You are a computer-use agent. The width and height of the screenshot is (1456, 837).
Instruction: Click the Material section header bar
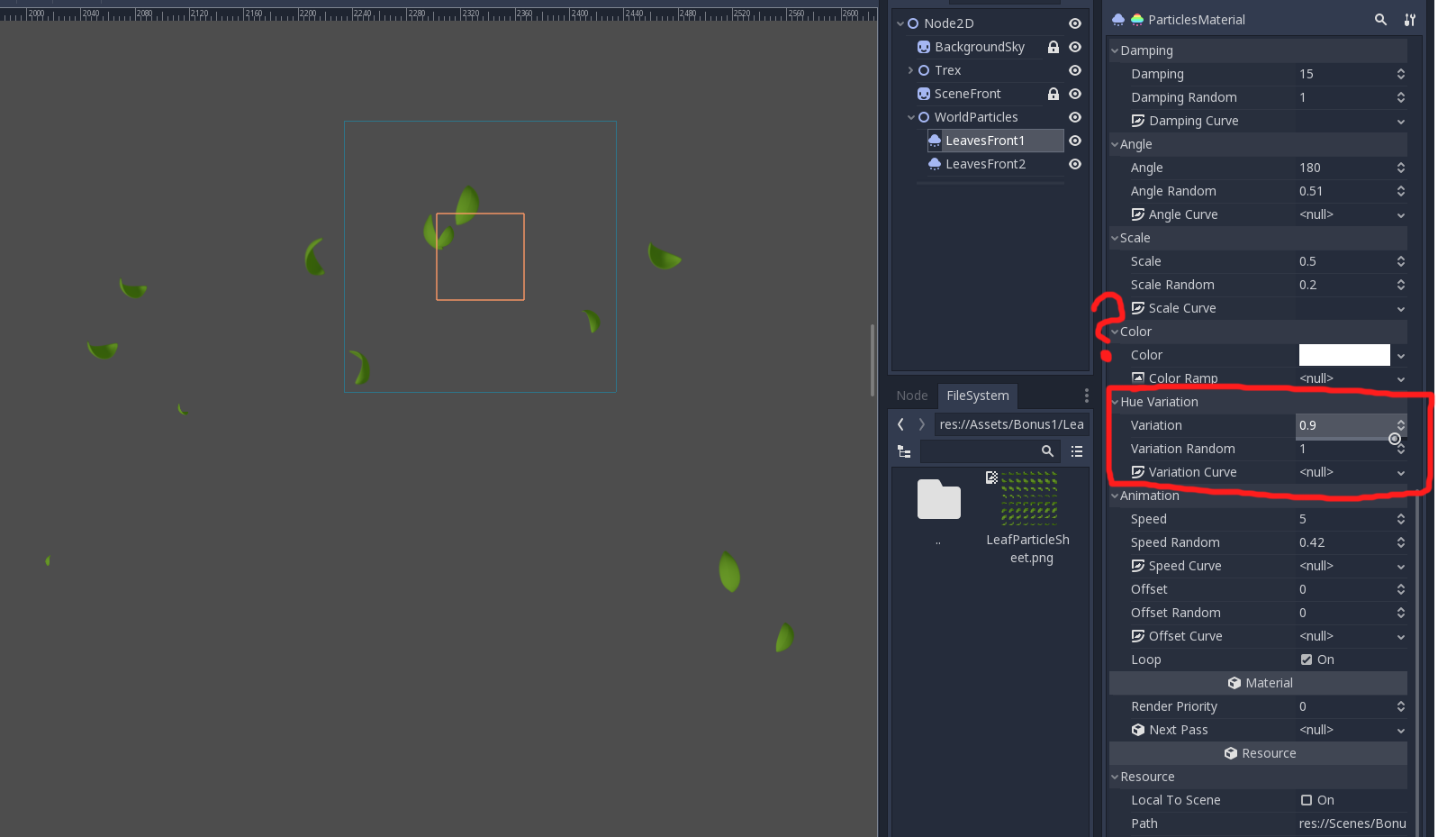tap(1259, 683)
